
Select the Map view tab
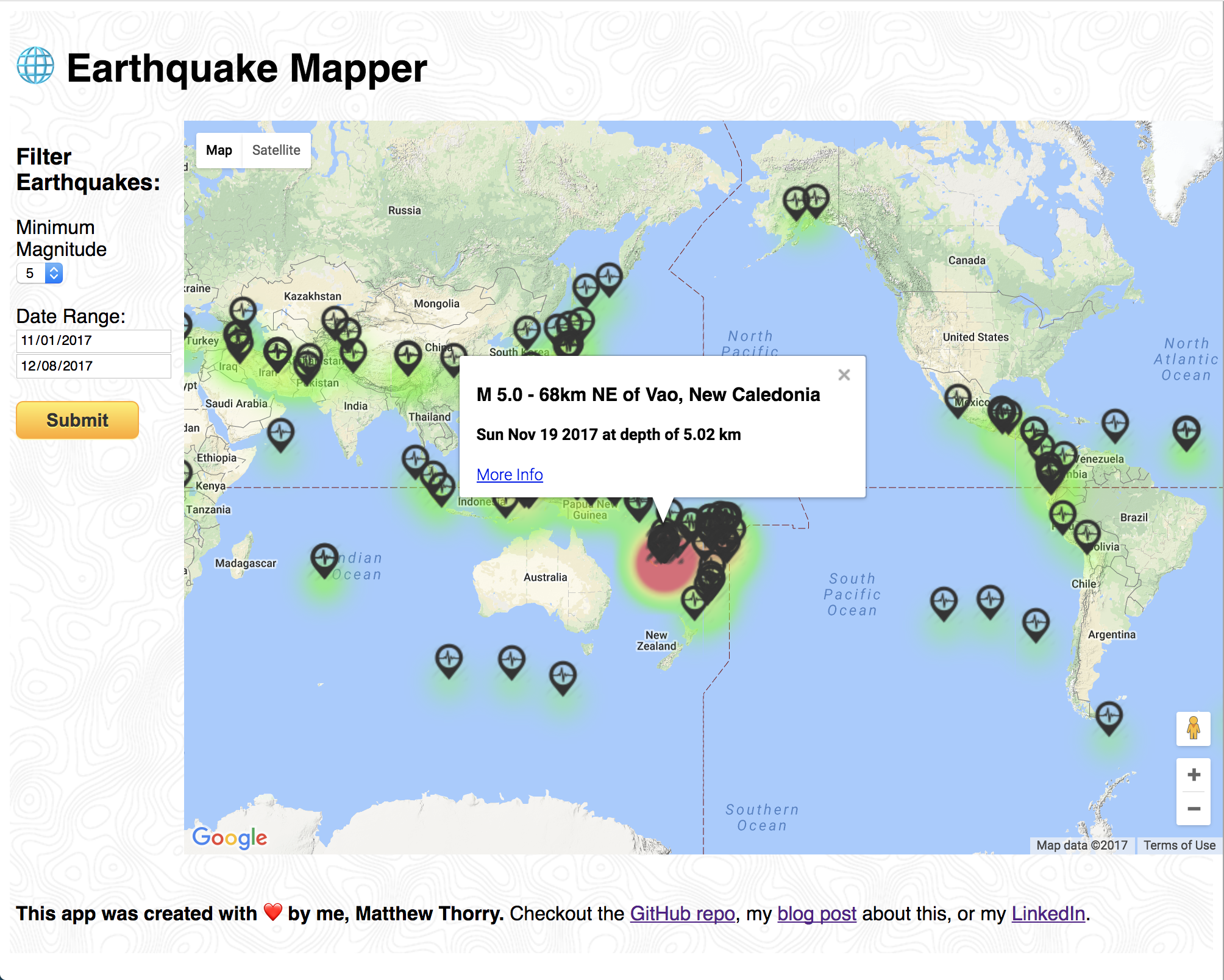pyautogui.click(x=219, y=150)
